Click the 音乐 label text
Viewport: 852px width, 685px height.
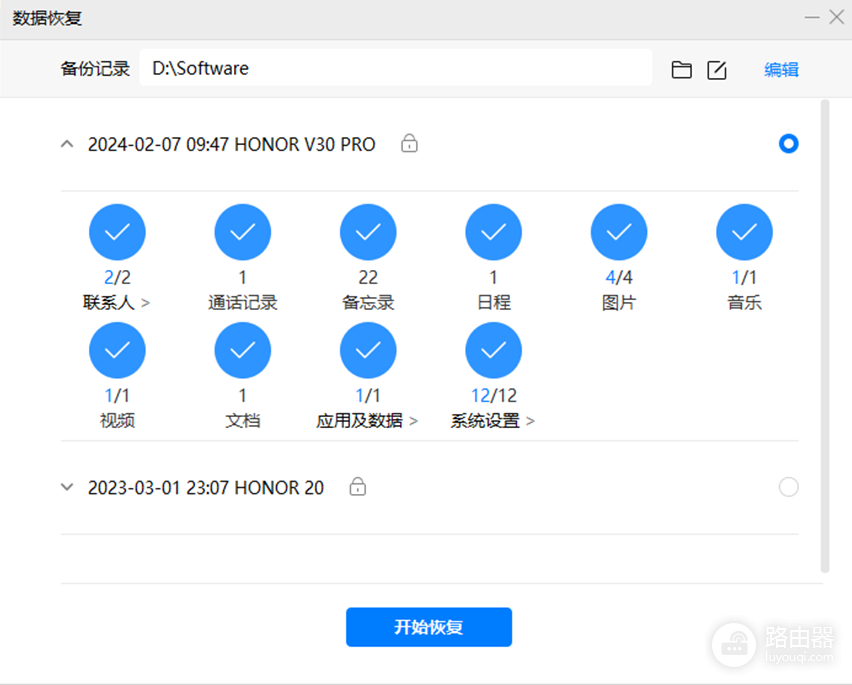[x=744, y=303]
